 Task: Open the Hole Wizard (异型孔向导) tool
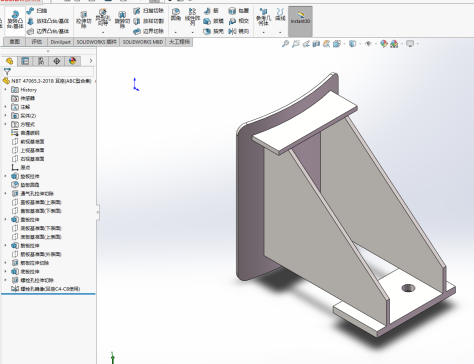(103, 18)
